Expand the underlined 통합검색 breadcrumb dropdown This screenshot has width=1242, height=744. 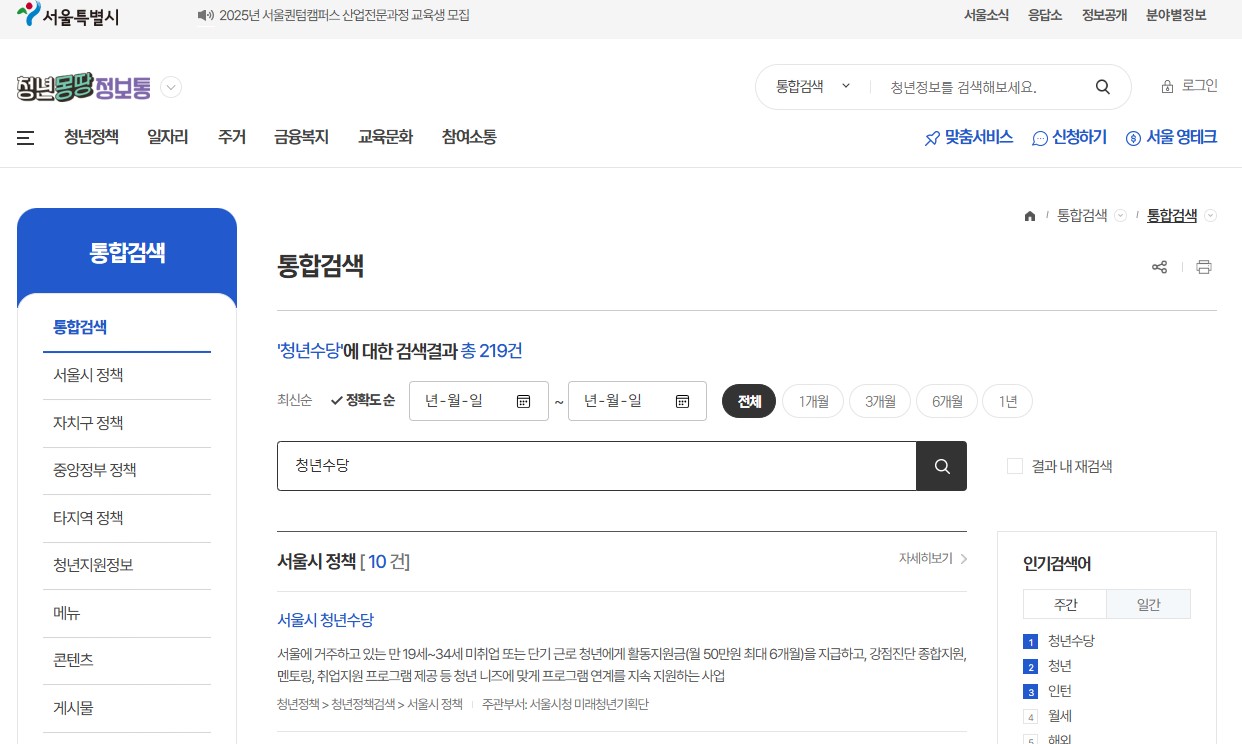(1211, 216)
